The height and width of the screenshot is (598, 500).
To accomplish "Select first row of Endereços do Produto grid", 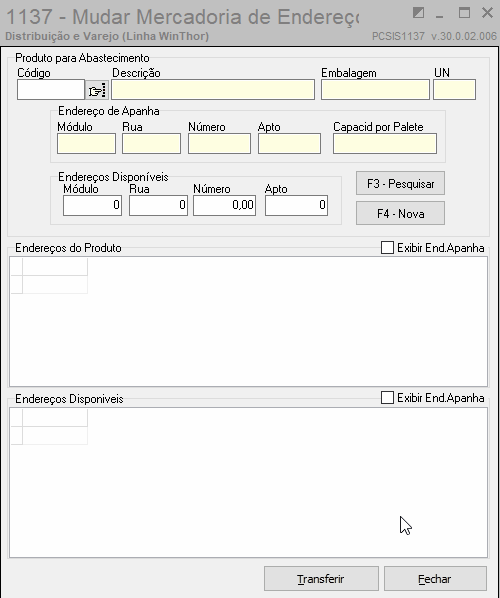I will coord(55,285).
